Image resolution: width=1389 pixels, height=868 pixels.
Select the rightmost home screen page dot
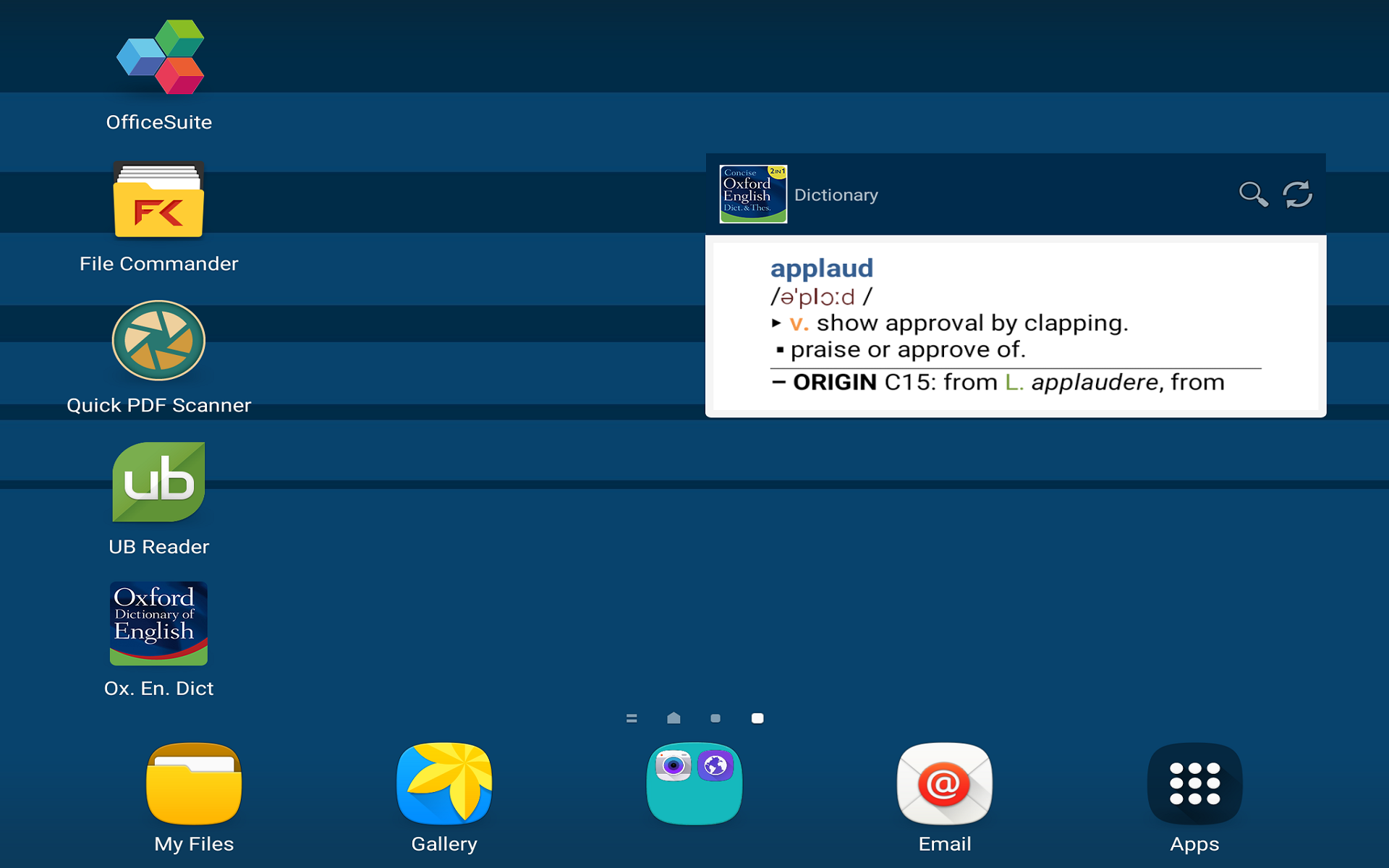[757, 718]
